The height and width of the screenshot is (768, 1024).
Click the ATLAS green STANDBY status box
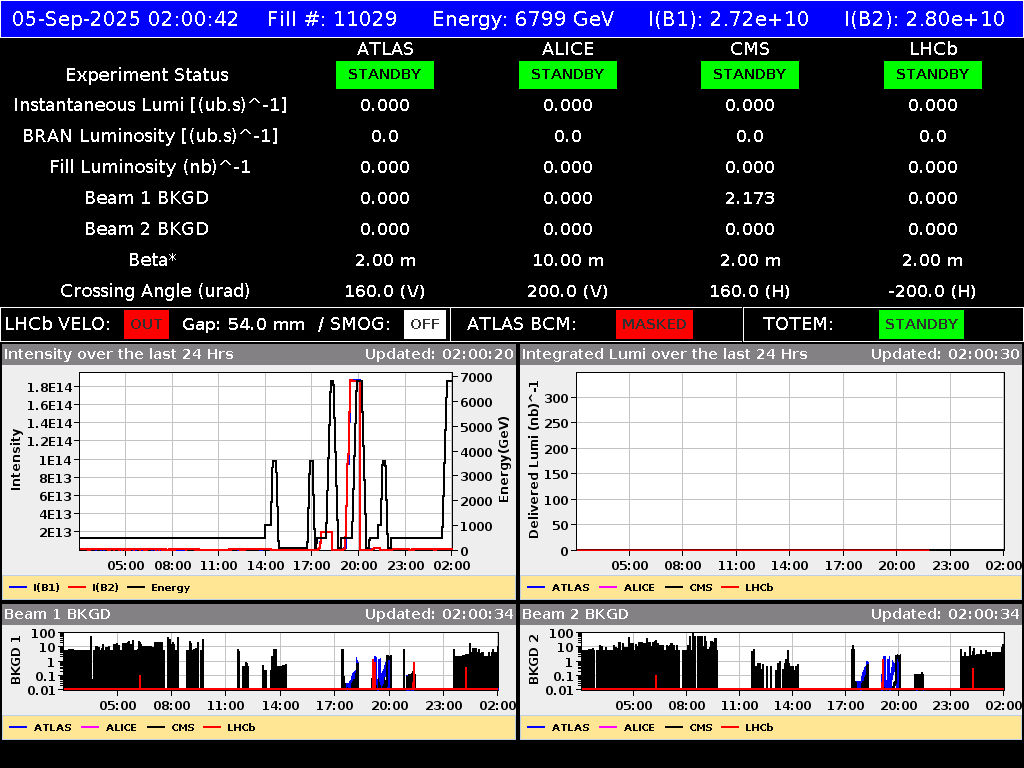[x=385, y=74]
